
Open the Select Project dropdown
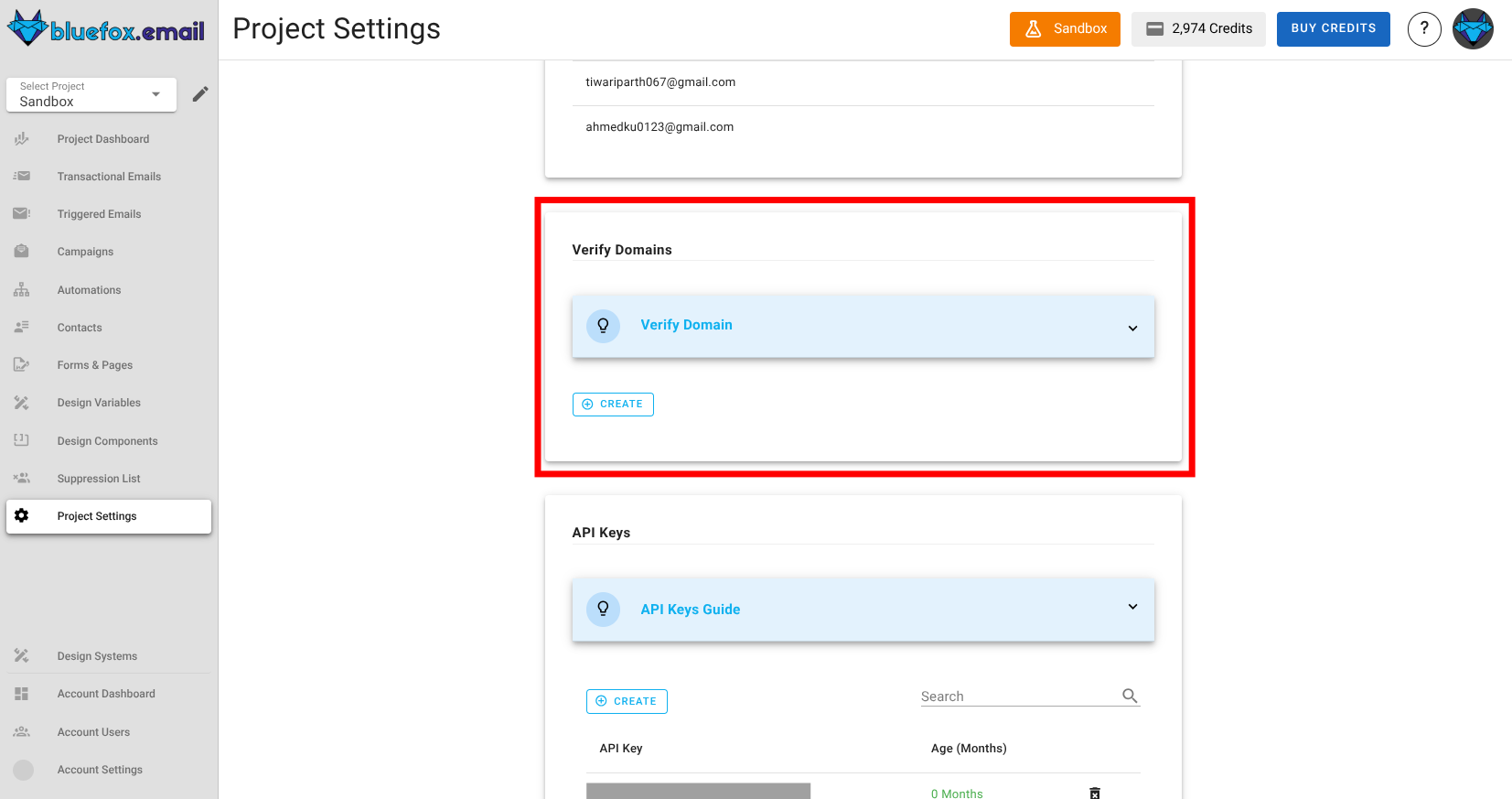pyautogui.click(x=91, y=94)
